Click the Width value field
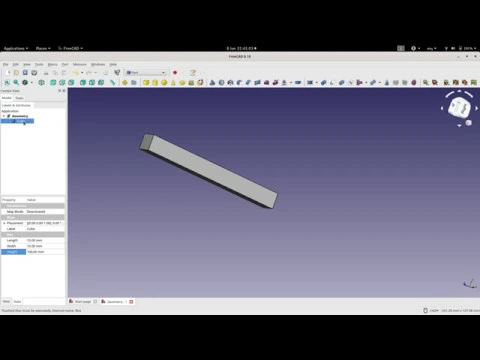Screen dimensions: 480x360 45,246
